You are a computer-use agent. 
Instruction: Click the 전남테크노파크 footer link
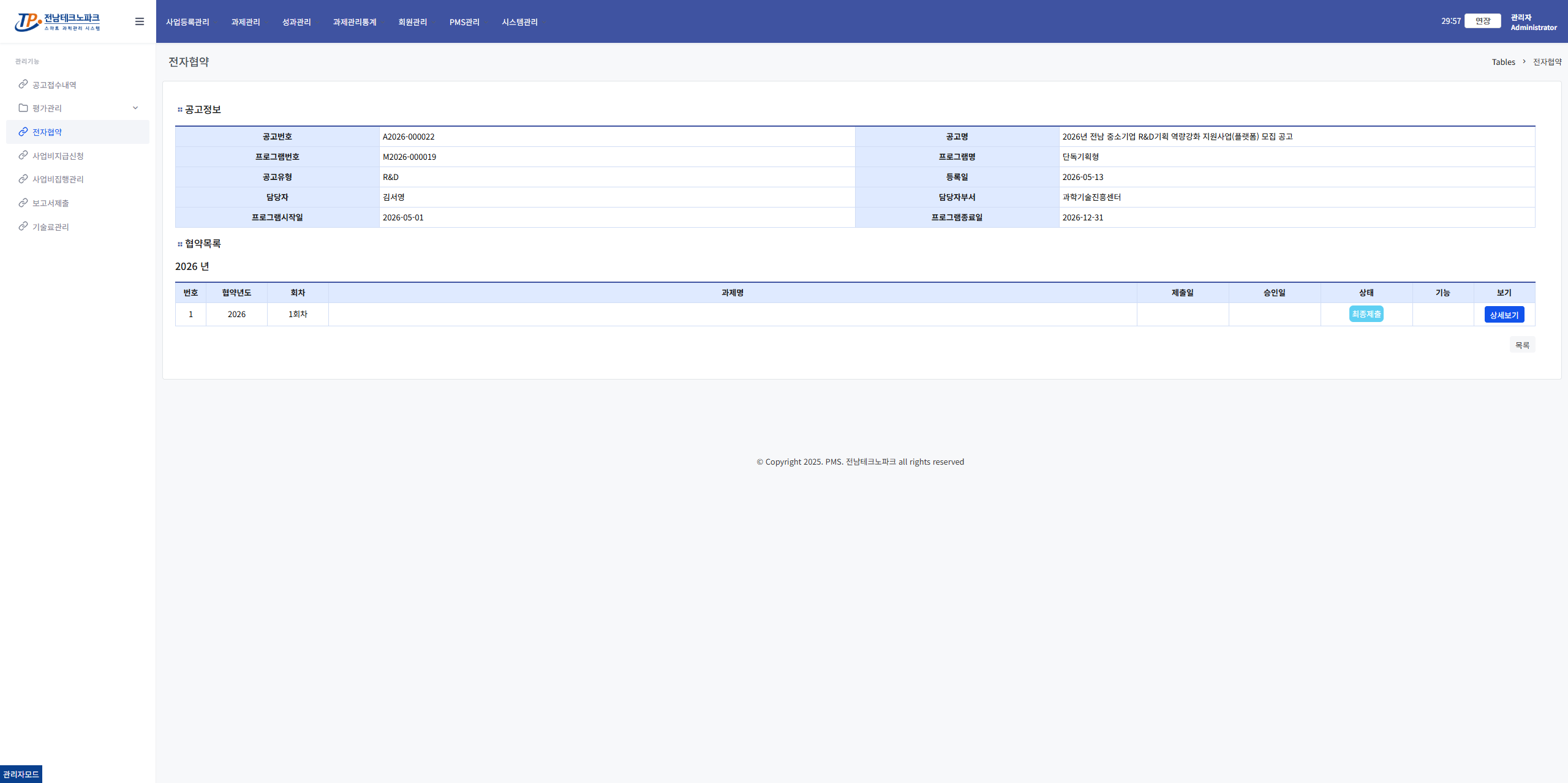pos(870,462)
